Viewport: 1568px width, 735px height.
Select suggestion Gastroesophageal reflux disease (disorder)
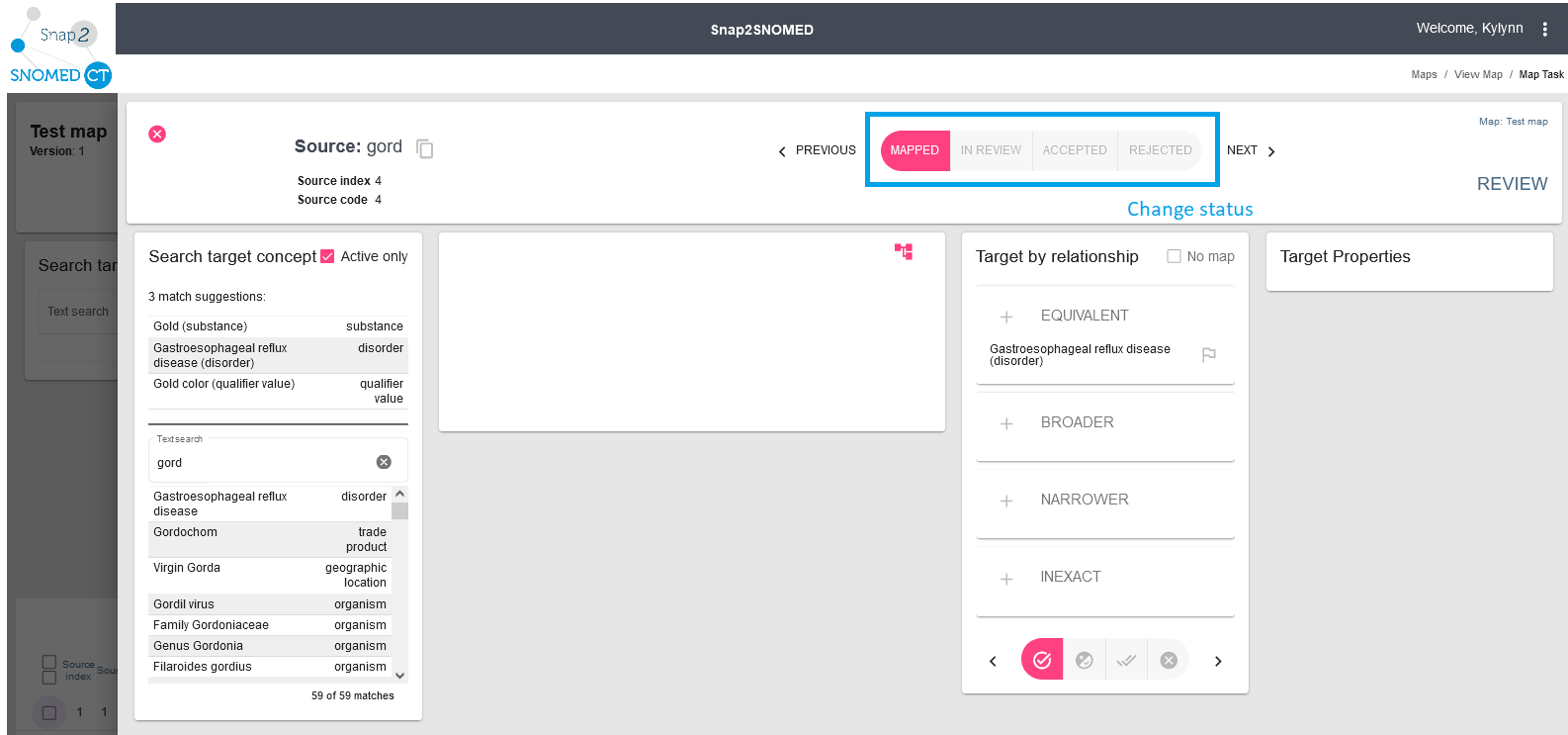(278, 355)
